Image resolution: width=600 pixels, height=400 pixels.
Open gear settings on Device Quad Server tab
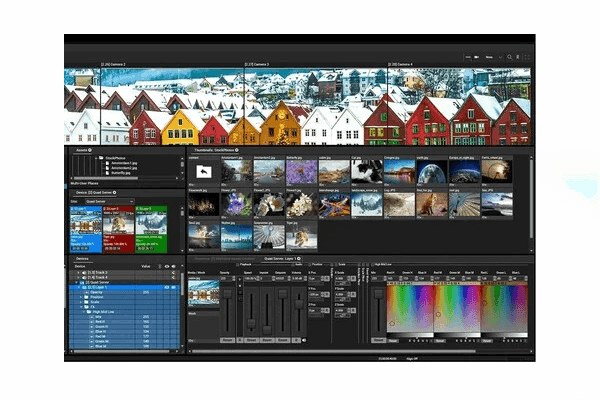[114, 193]
